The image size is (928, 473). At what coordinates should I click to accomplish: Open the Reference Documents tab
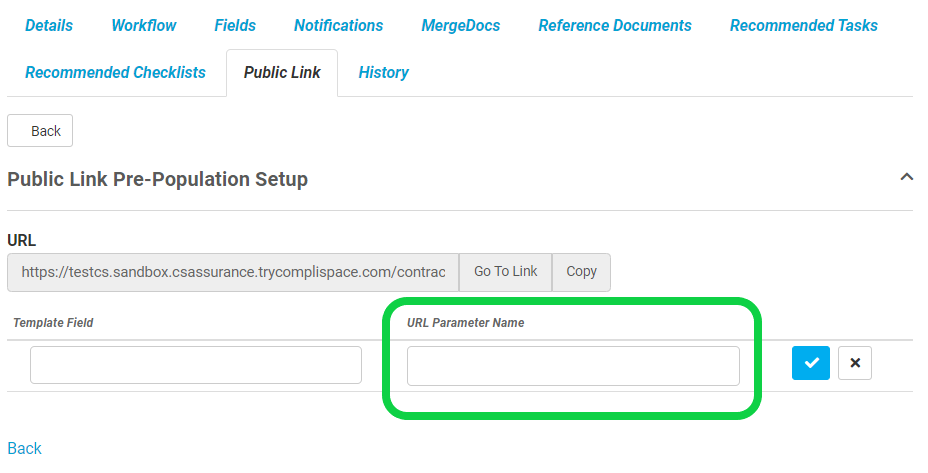615,25
